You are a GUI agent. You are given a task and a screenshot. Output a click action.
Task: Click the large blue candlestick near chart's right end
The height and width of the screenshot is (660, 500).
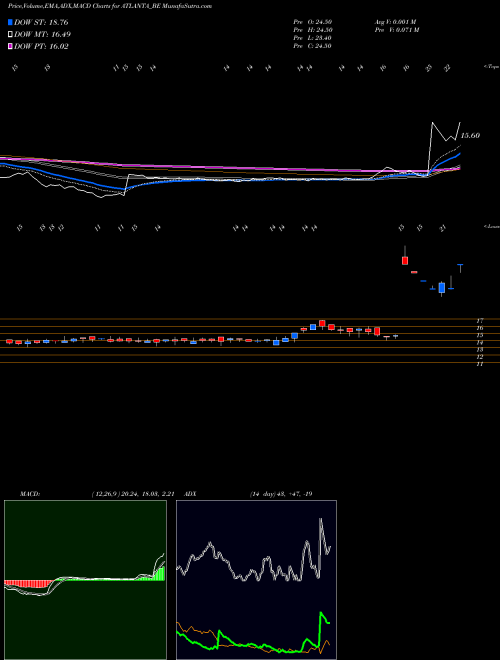441,288
